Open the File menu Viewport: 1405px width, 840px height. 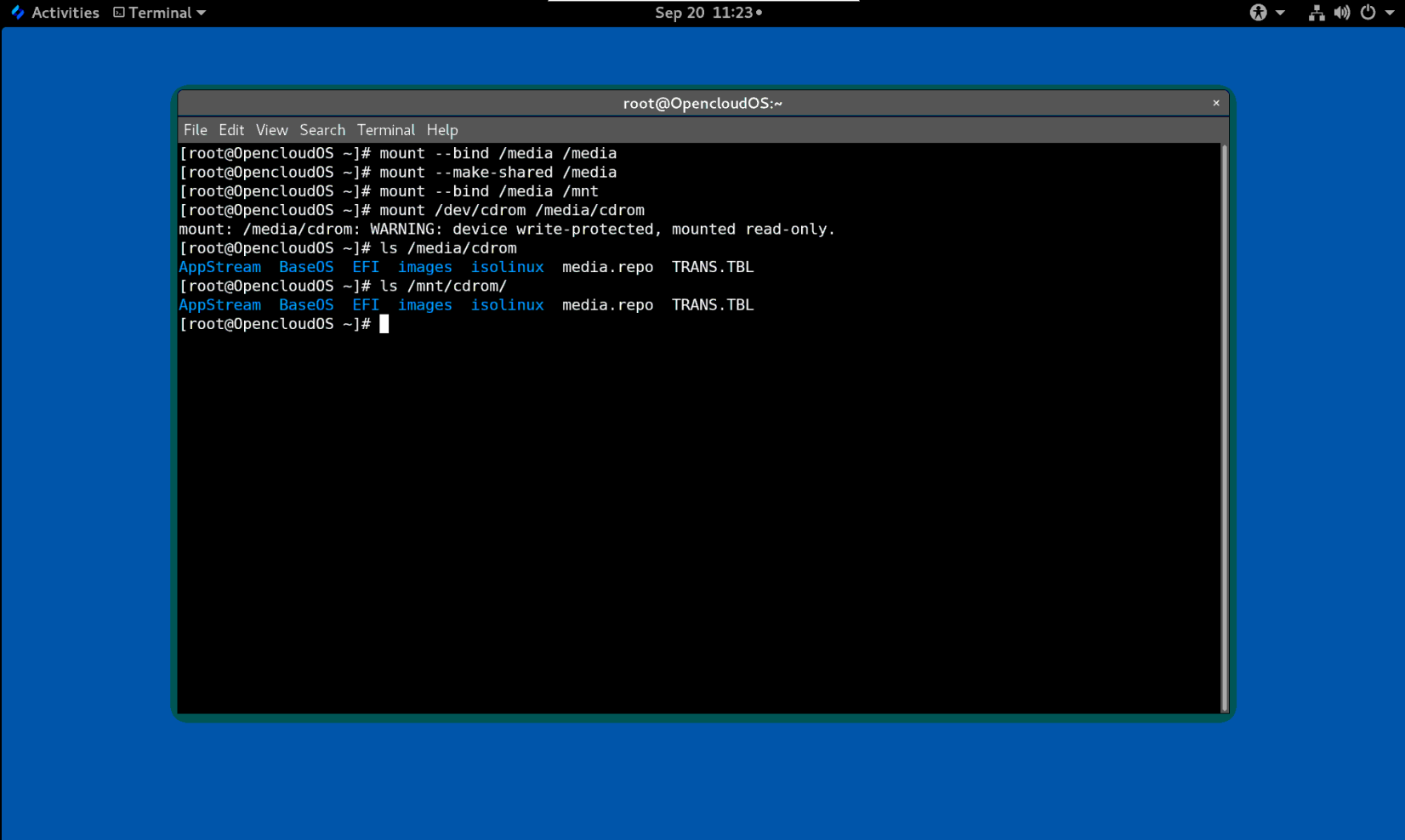point(196,130)
